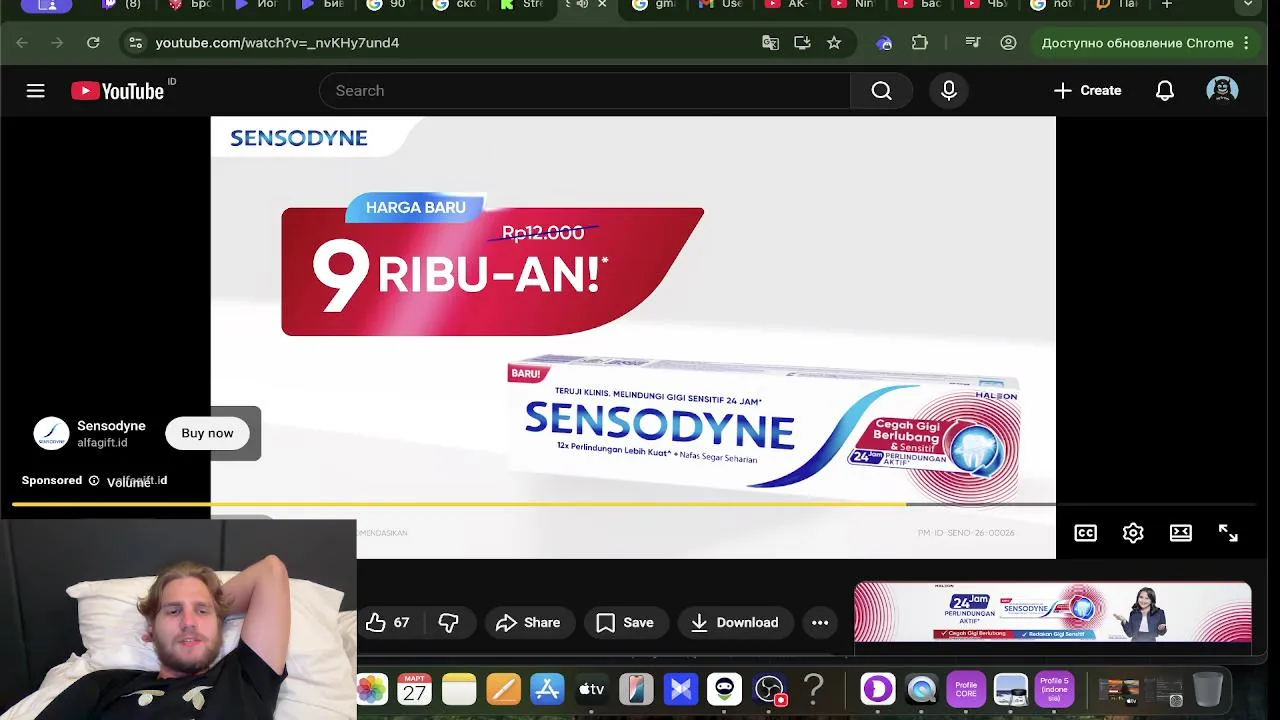Toggle closed captions on the video

tap(1085, 533)
